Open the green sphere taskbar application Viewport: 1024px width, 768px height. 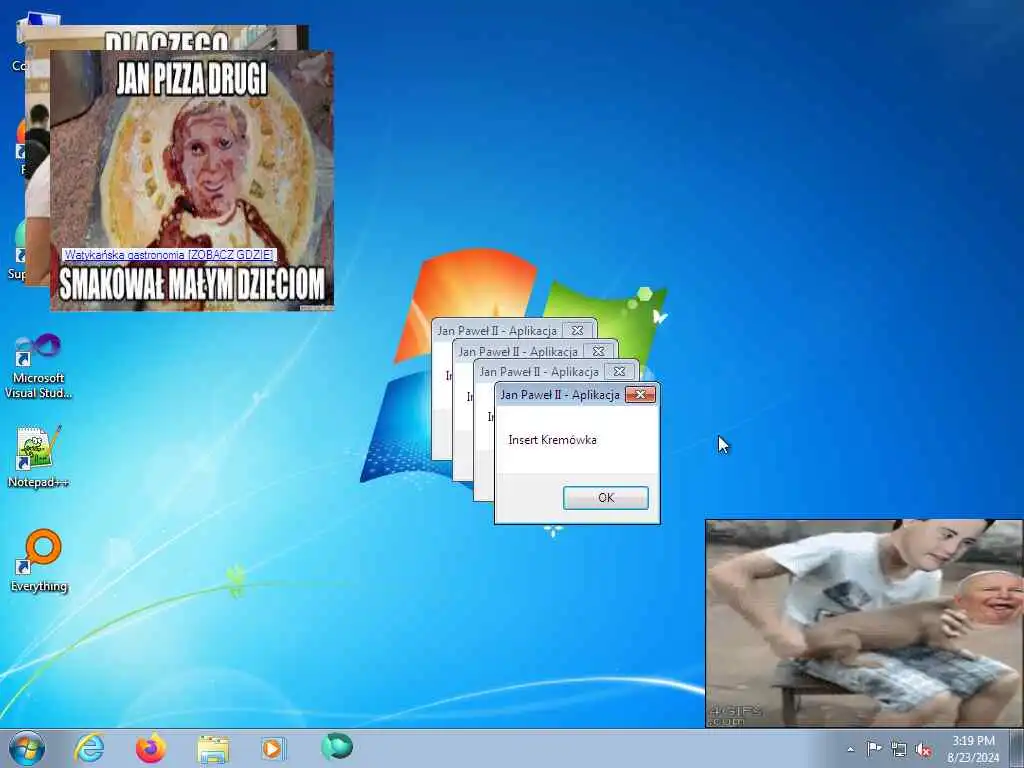(x=337, y=747)
